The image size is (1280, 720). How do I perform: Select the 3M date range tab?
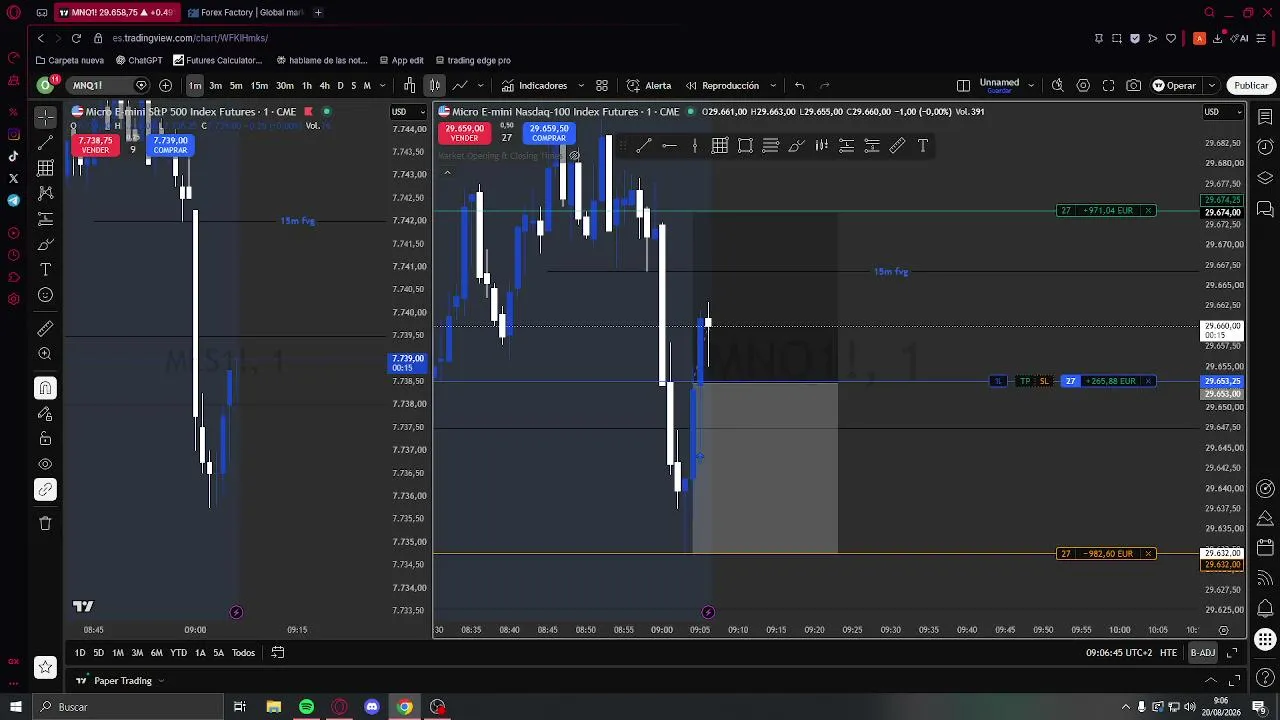click(x=137, y=653)
